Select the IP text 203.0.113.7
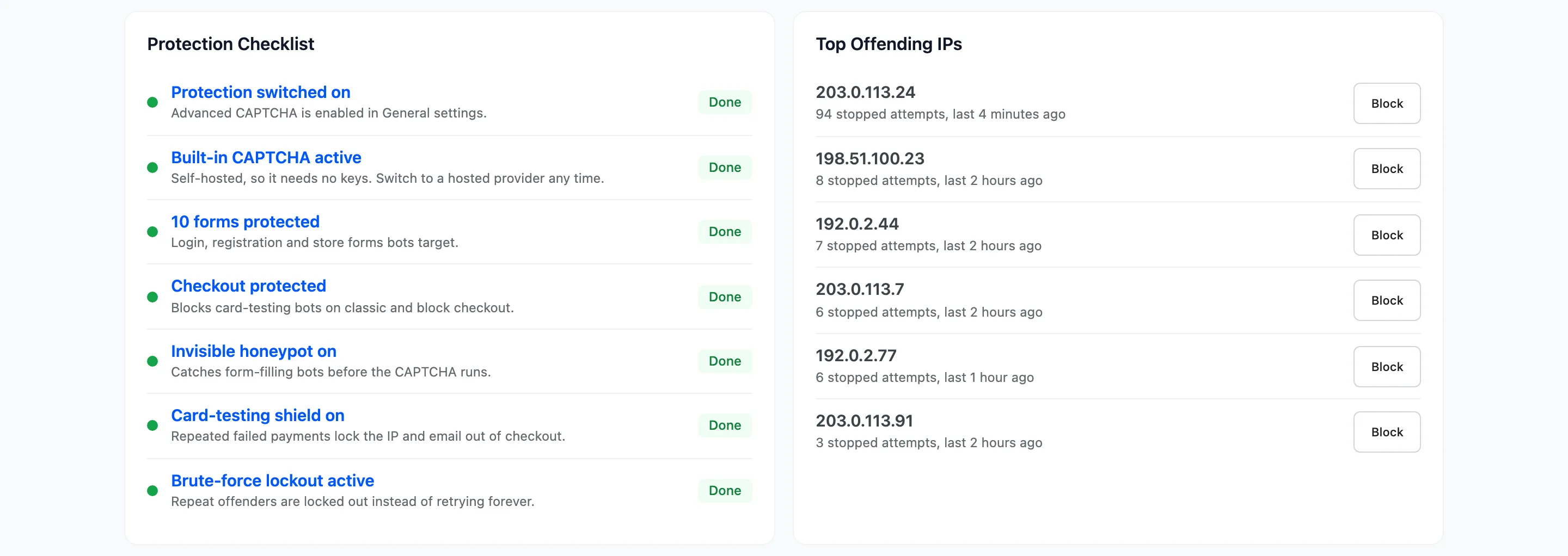 click(860, 289)
